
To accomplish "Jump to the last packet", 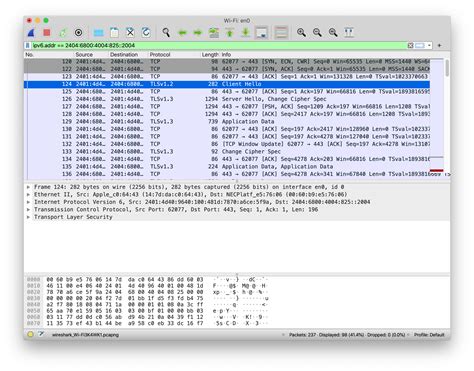I will (x=246, y=32).
